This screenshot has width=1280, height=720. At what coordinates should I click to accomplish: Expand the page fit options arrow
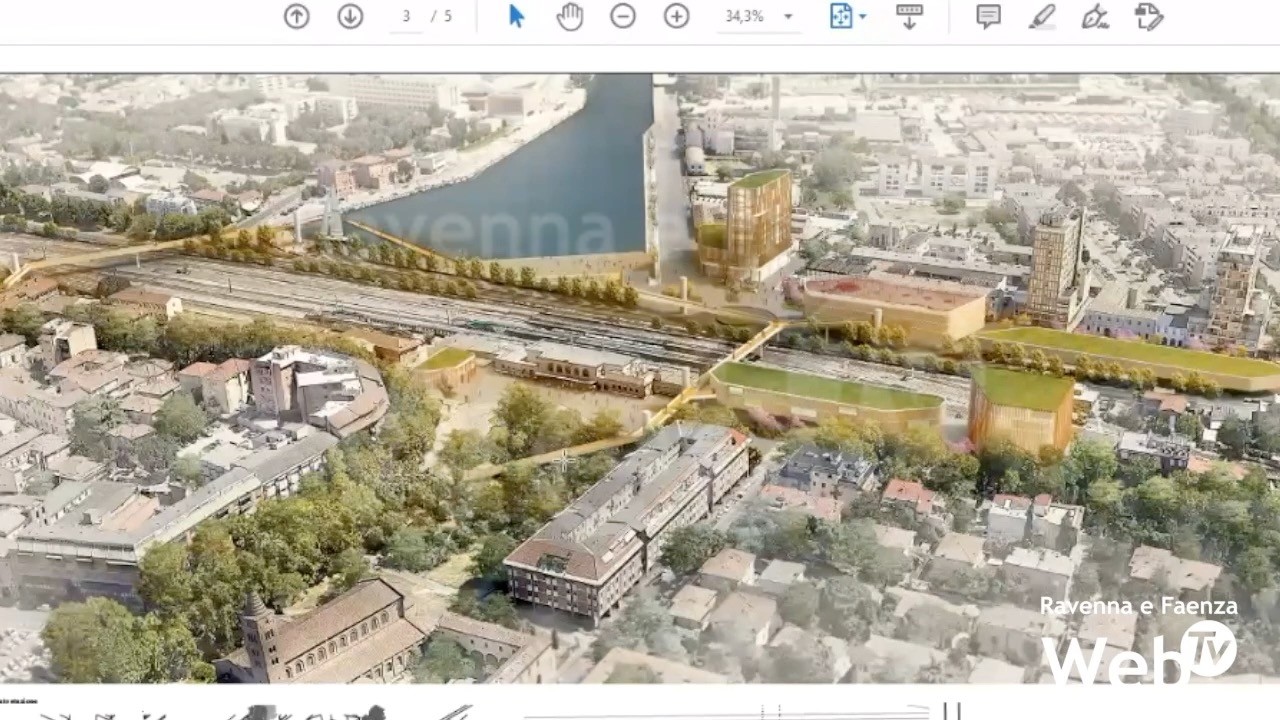click(x=863, y=17)
